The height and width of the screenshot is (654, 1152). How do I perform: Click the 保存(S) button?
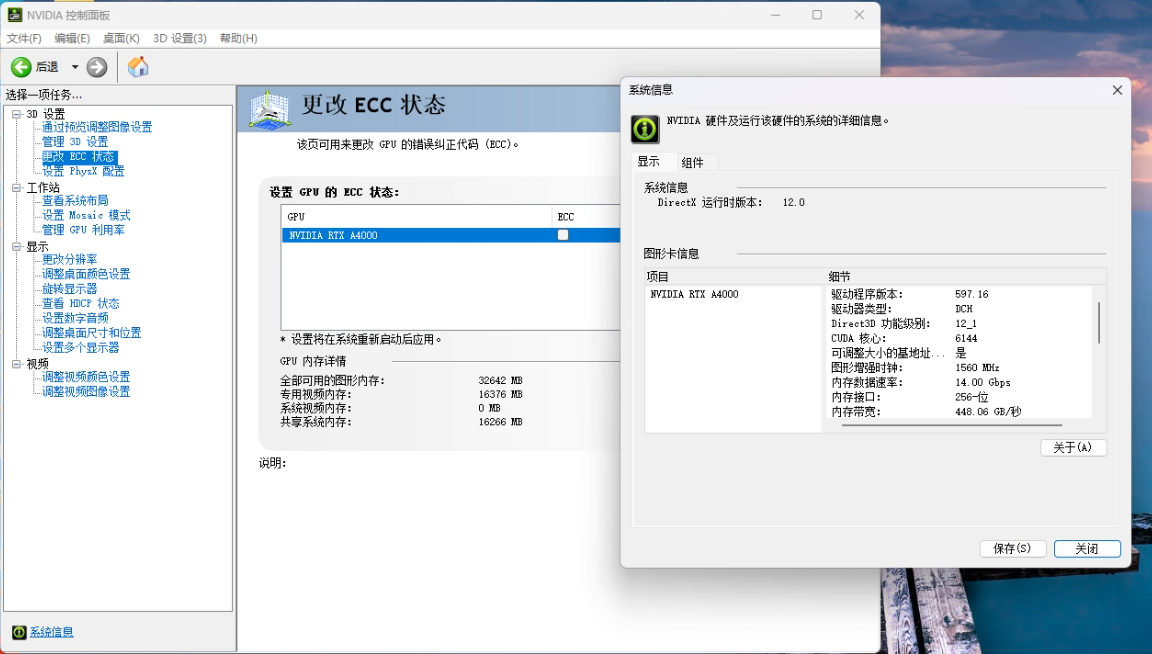1012,549
